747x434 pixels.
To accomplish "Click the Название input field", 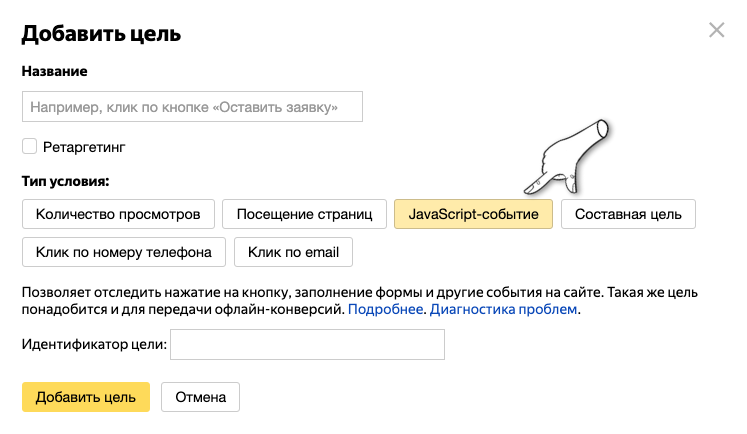I will pyautogui.click(x=192, y=106).
